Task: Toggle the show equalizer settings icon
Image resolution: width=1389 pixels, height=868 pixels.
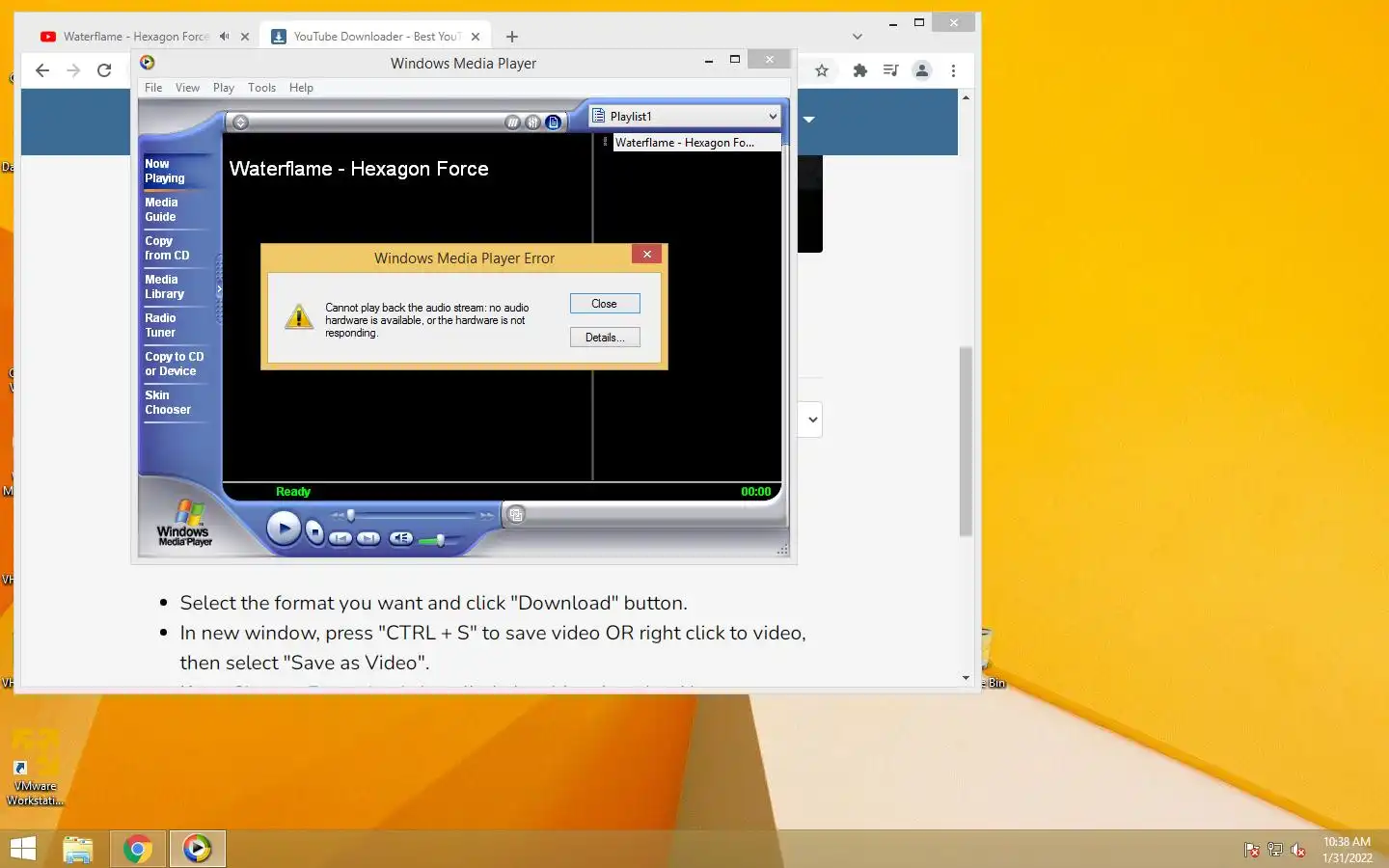Action: 532,122
